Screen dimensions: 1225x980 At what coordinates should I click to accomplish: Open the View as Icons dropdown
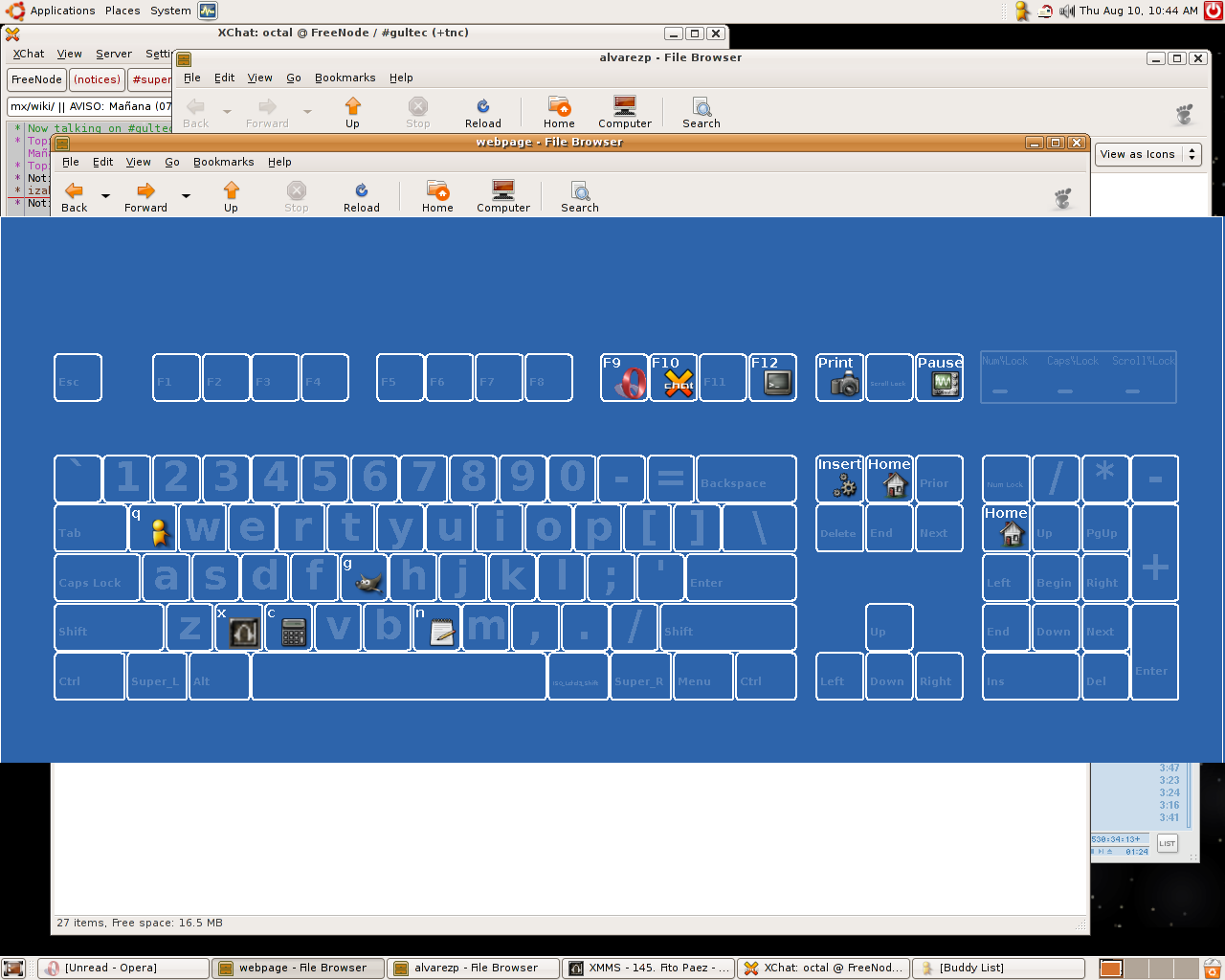pyautogui.click(x=1147, y=154)
